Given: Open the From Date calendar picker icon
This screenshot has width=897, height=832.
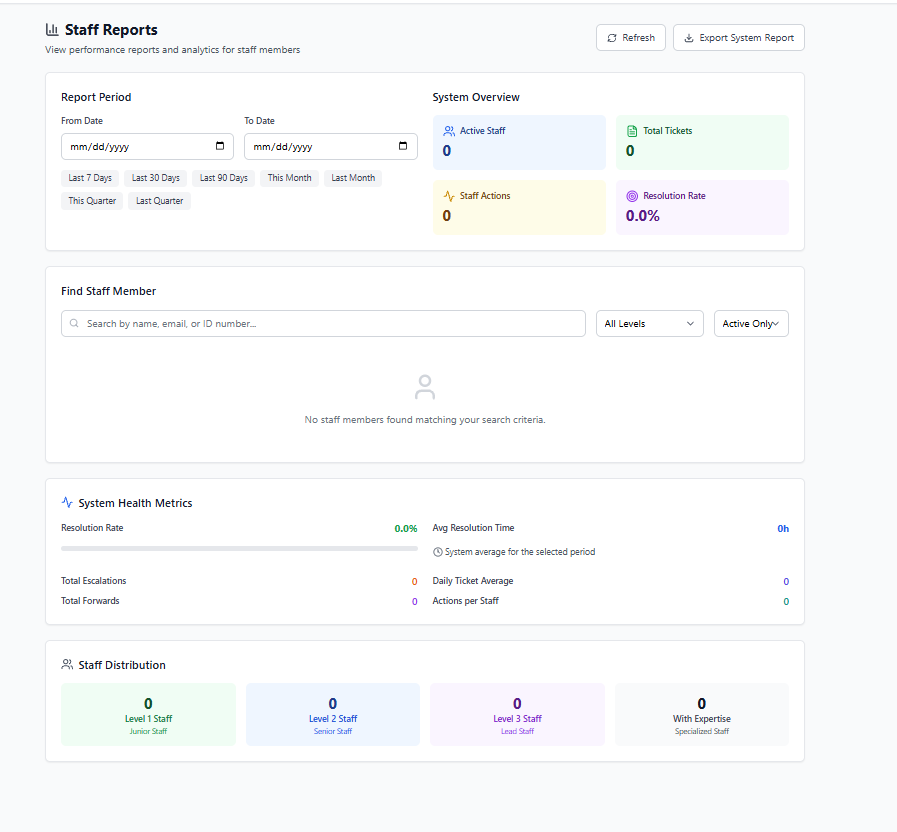Looking at the screenshot, I should pyautogui.click(x=220, y=146).
